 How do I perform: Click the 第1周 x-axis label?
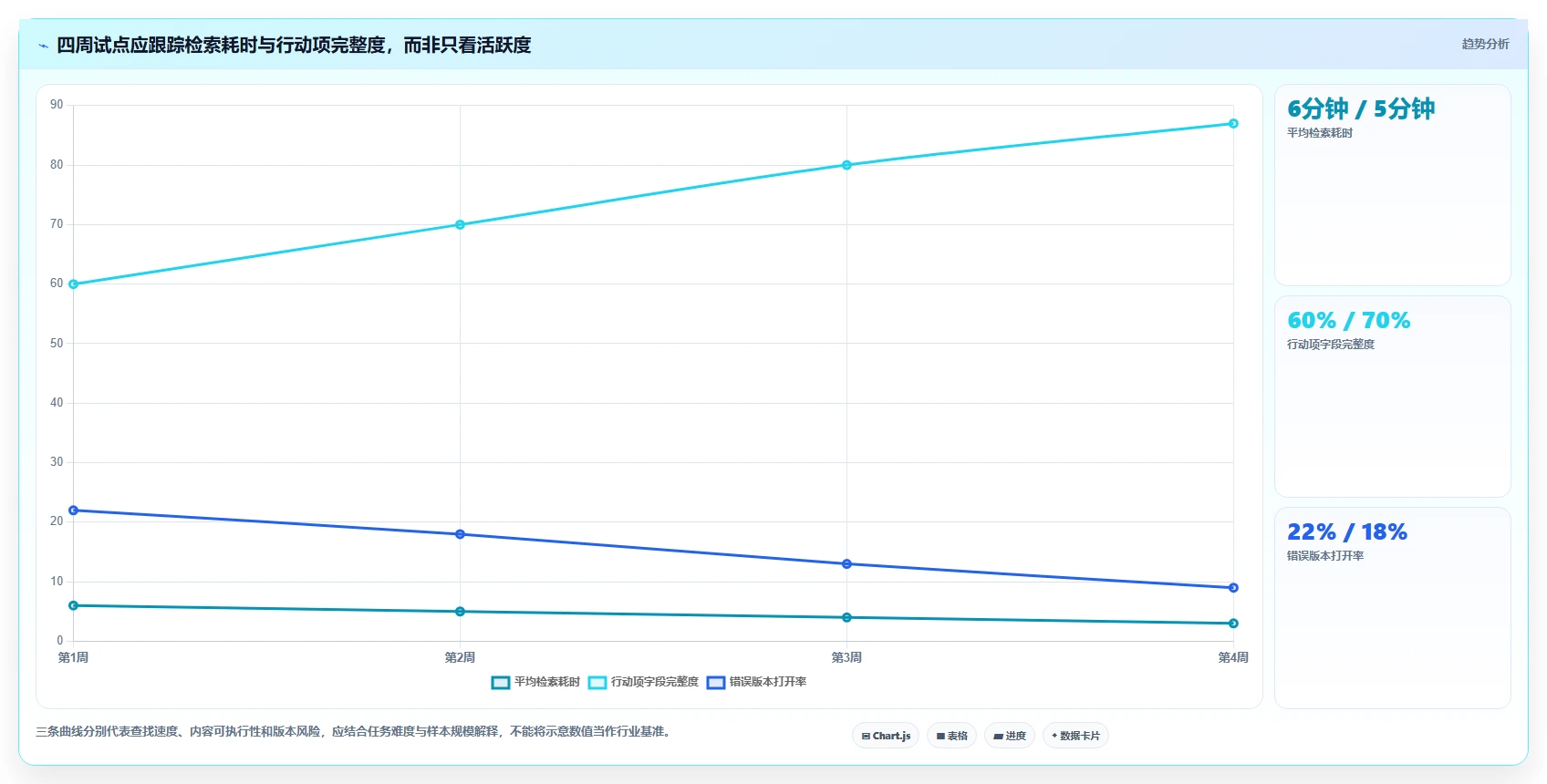tap(73, 657)
